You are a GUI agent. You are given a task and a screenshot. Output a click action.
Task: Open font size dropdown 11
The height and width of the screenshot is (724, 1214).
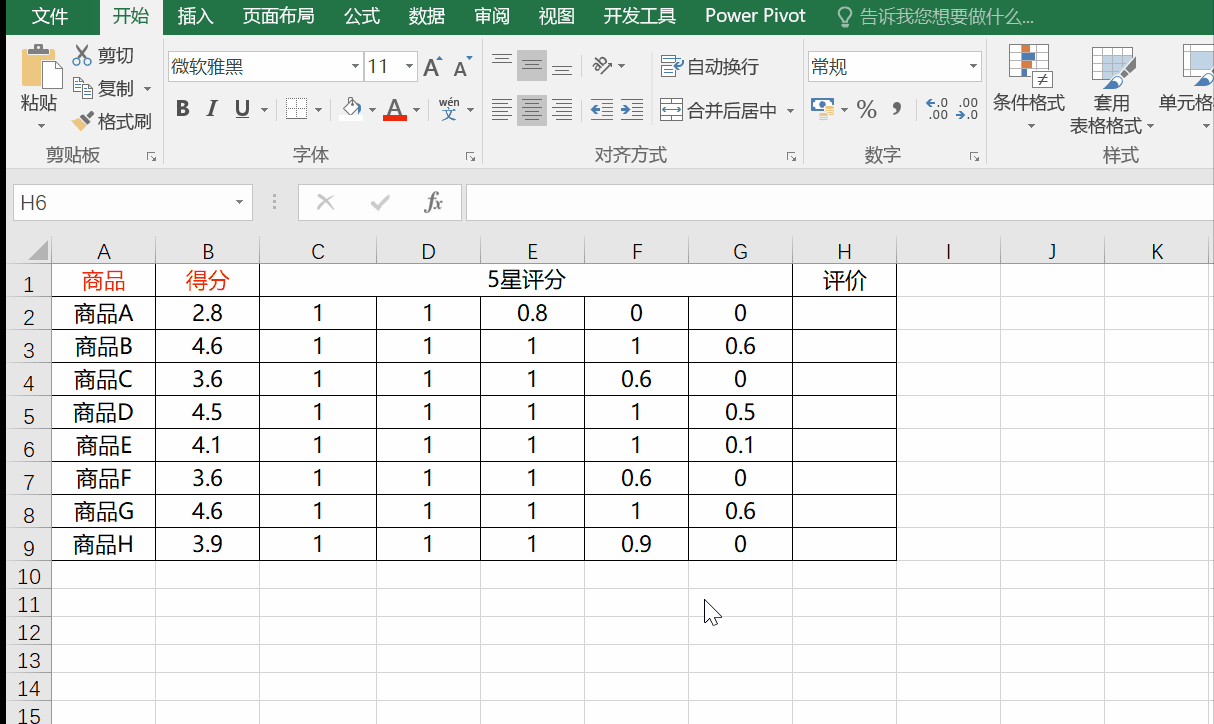(x=410, y=67)
